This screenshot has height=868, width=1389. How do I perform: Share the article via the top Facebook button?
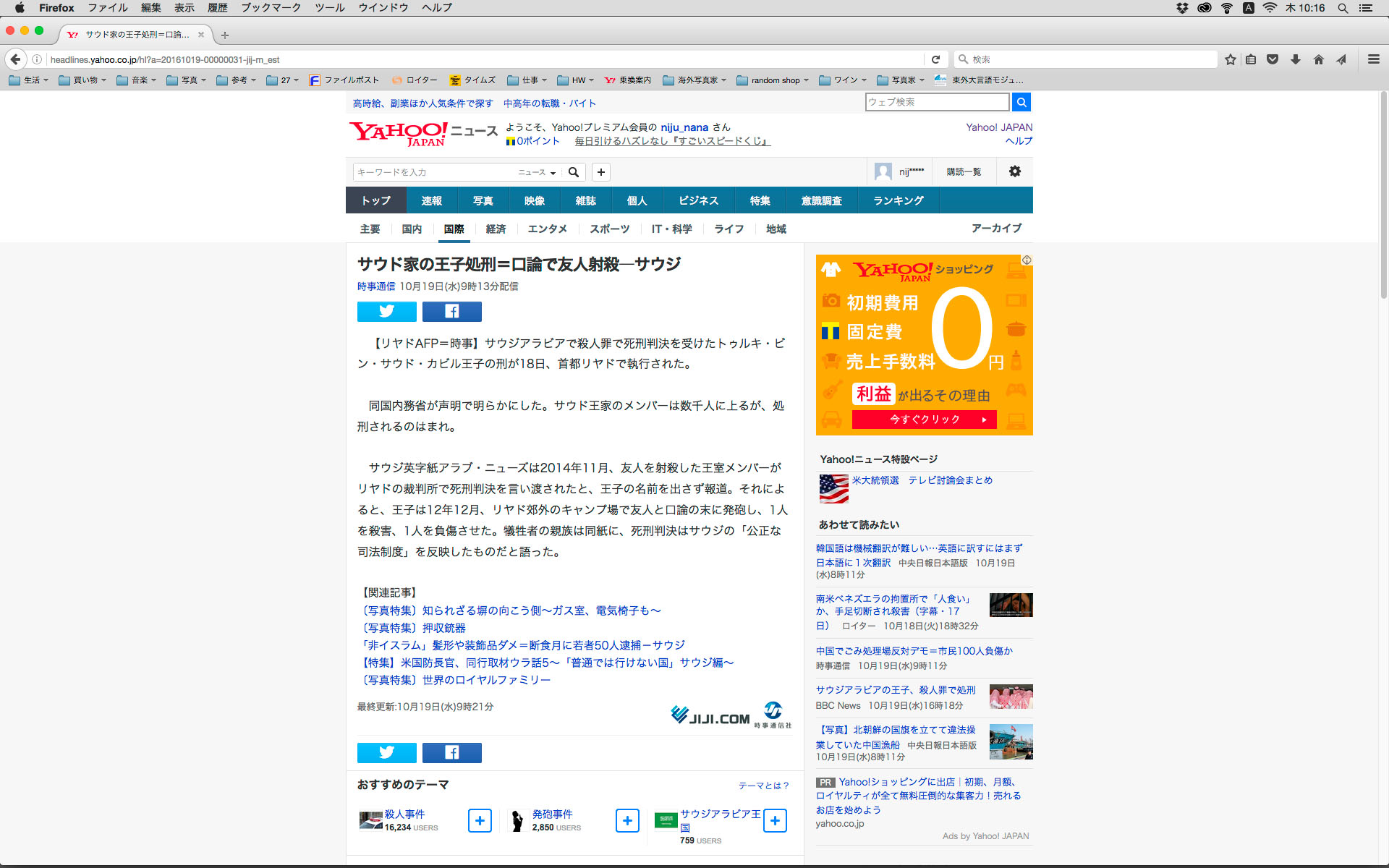(x=451, y=311)
